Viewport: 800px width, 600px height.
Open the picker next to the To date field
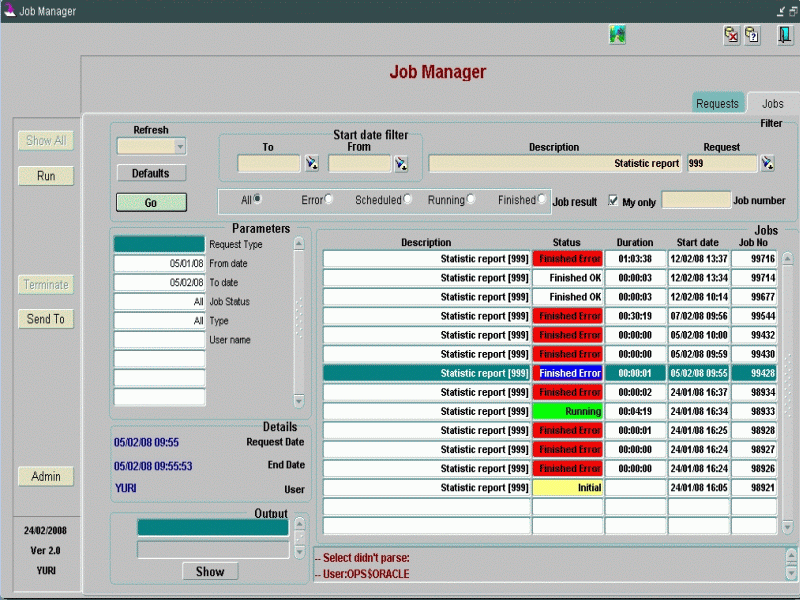311,163
